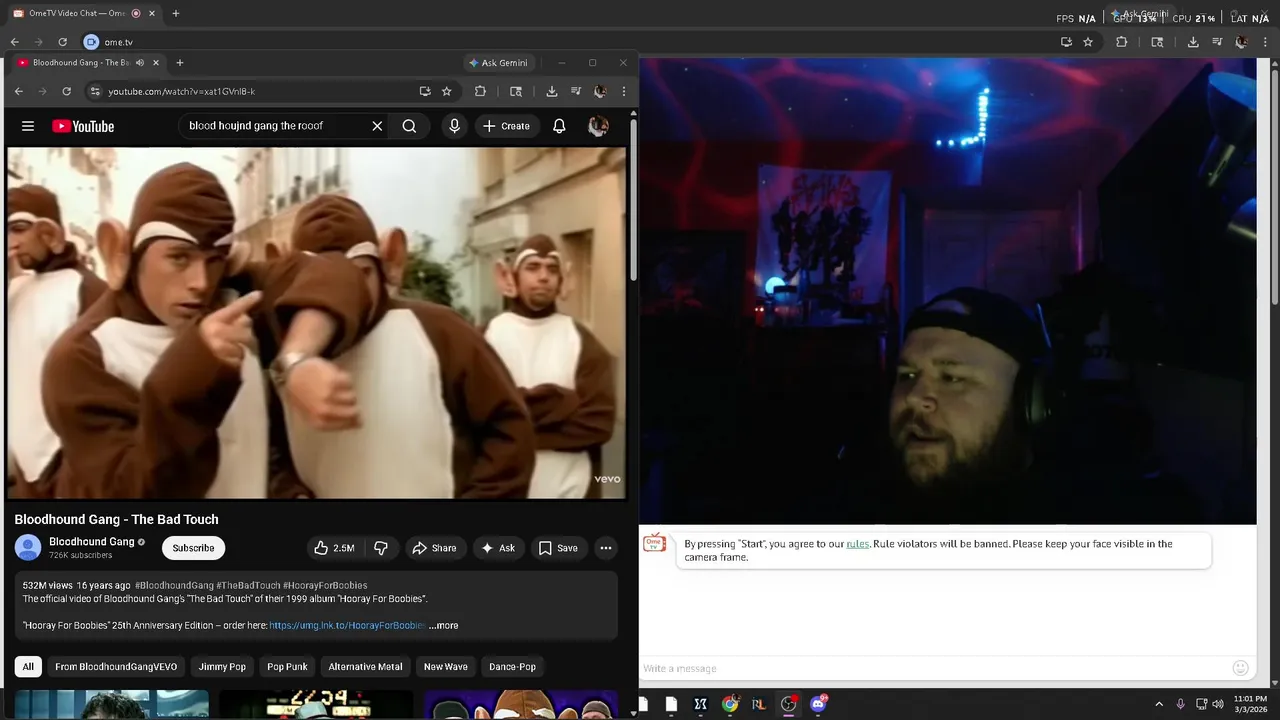Run the YouTube search with magnifier button
The image size is (1280, 720).
click(409, 126)
